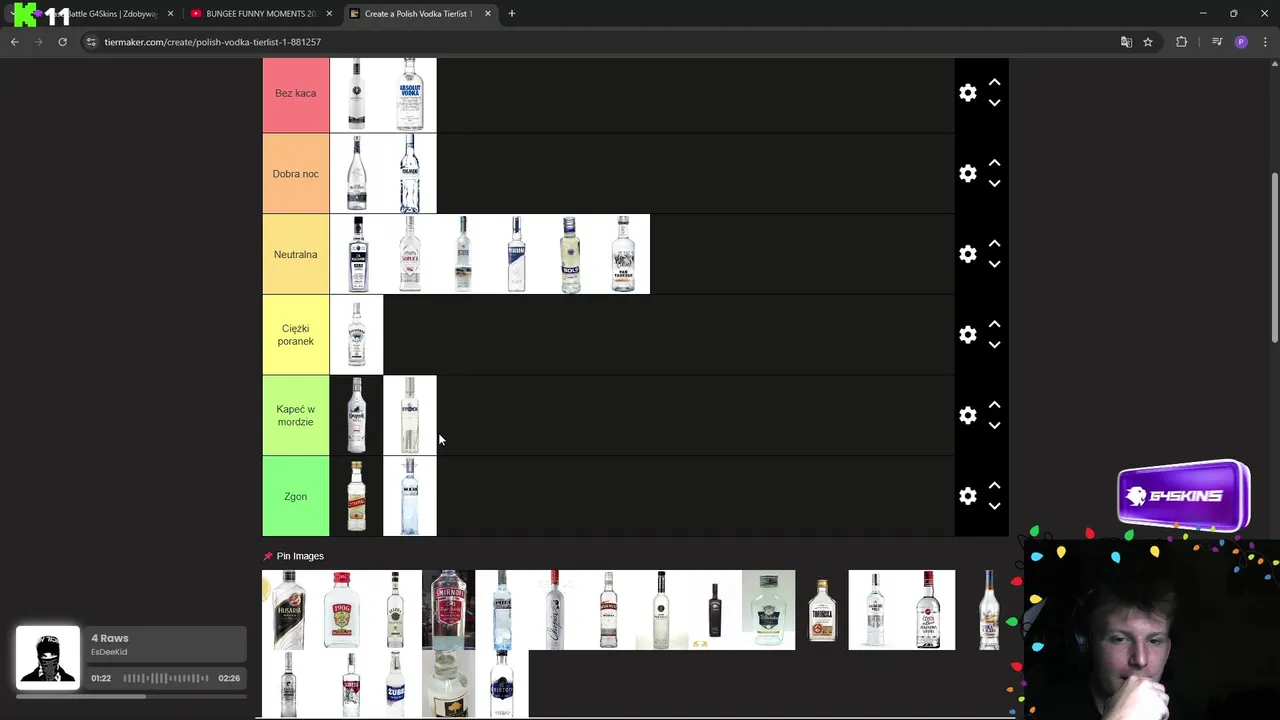Image resolution: width=1280 pixels, height=720 pixels.
Task: Select the Neutralna tier label
Action: [296, 254]
